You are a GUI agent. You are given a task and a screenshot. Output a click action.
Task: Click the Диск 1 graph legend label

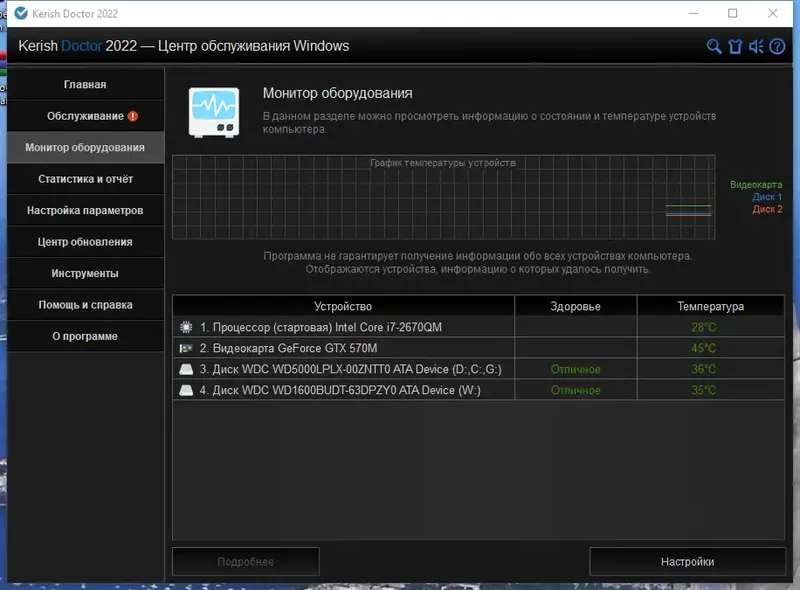click(x=767, y=197)
